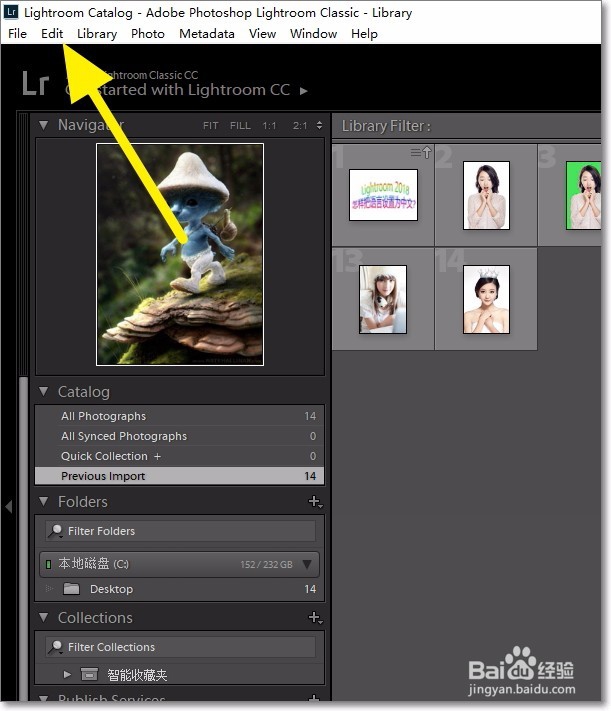This screenshot has width=611, height=711.
Task: Open the Help menu
Action: [364, 34]
